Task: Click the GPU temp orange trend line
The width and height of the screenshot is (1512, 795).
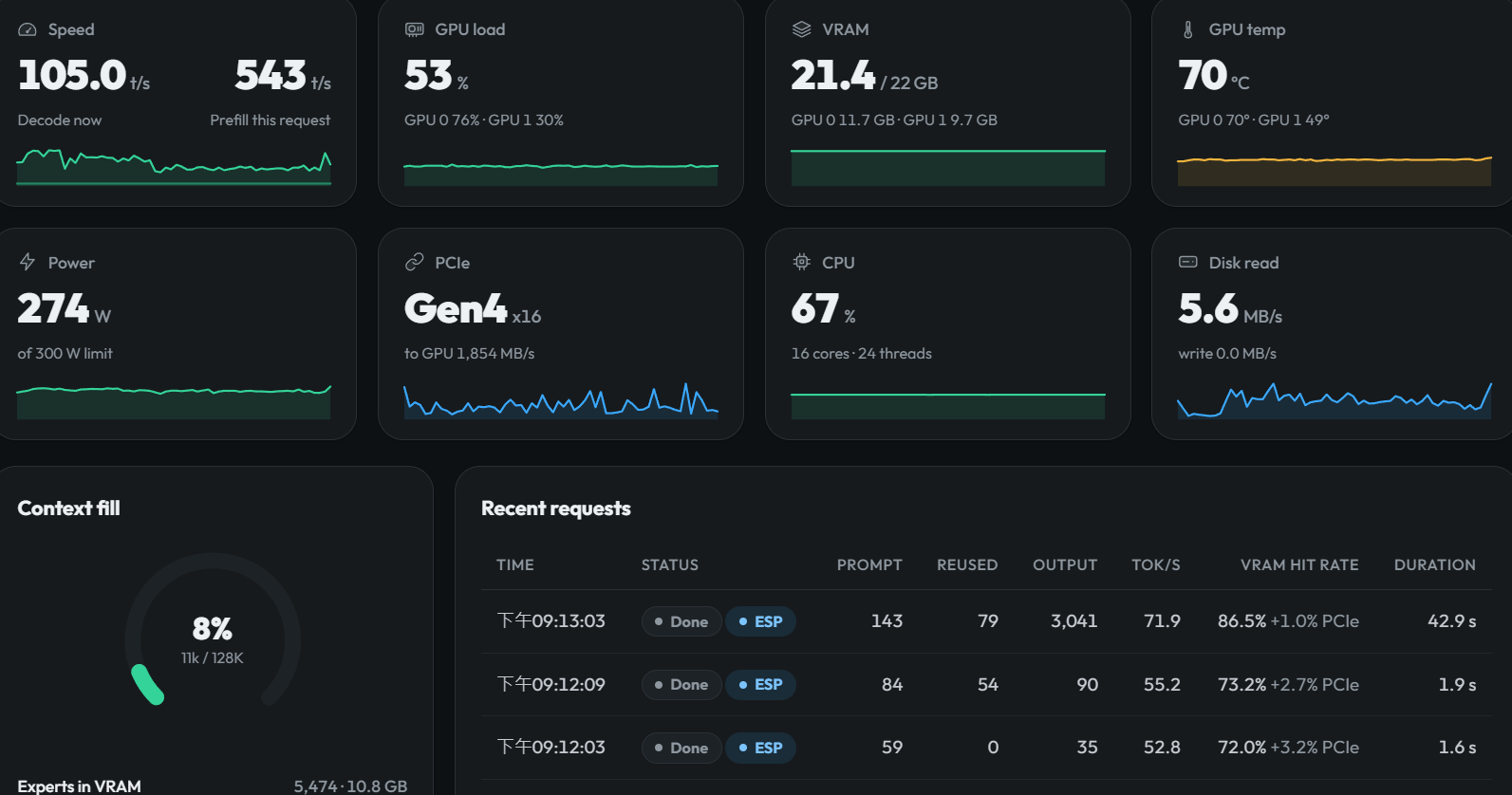Action: coord(1335,159)
